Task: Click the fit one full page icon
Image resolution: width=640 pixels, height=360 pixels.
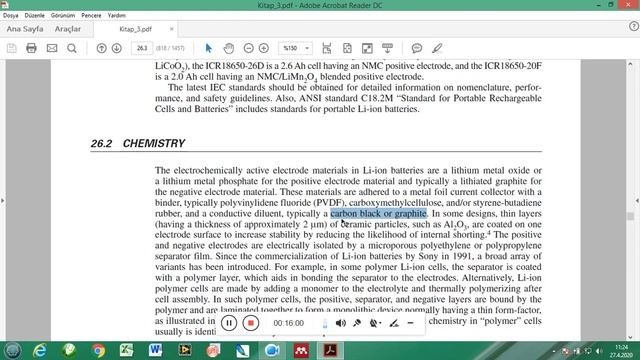Action: pos(347,48)
